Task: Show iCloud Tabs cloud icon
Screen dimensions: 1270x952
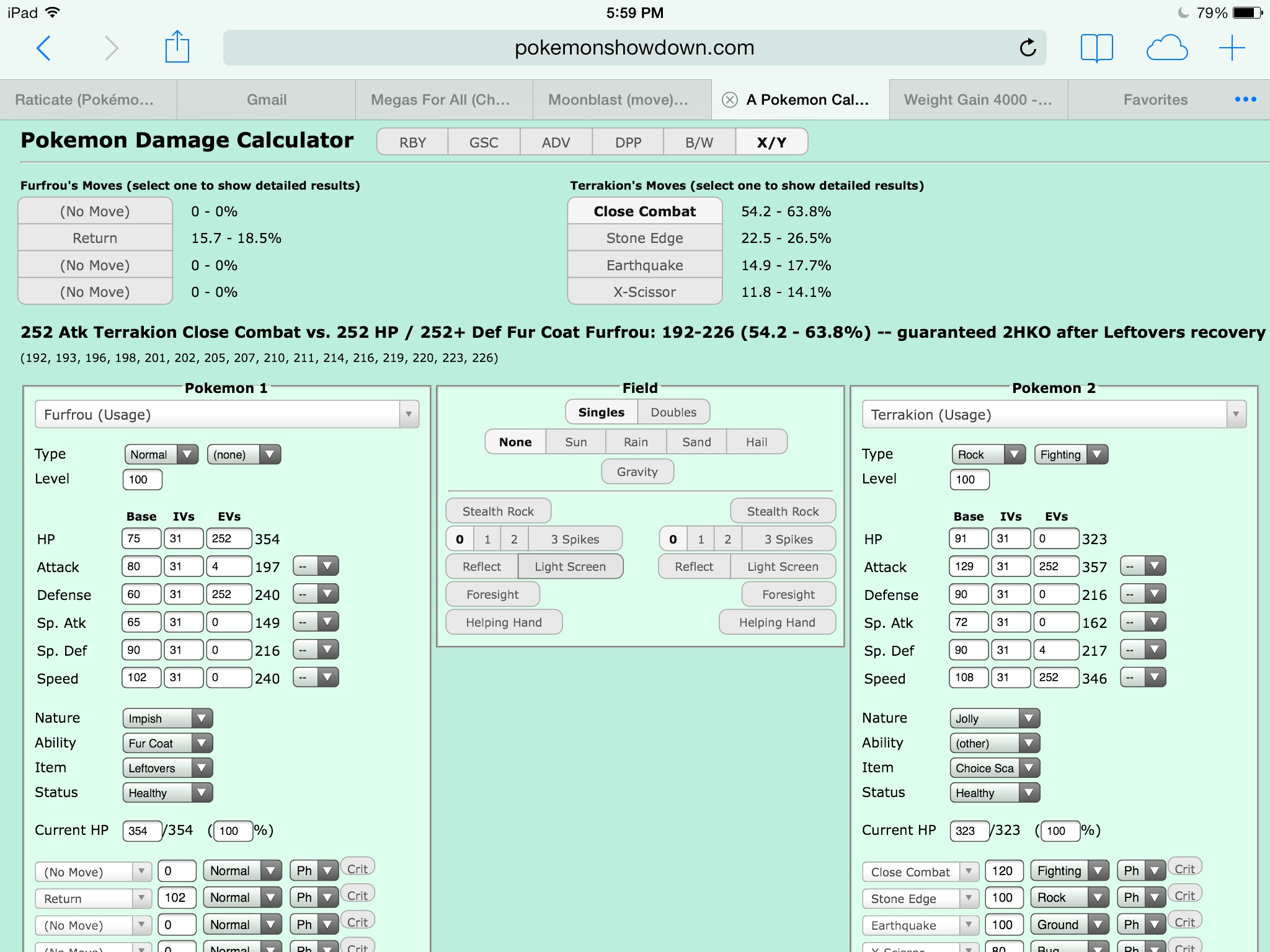Action: (x=1166, y=48)
